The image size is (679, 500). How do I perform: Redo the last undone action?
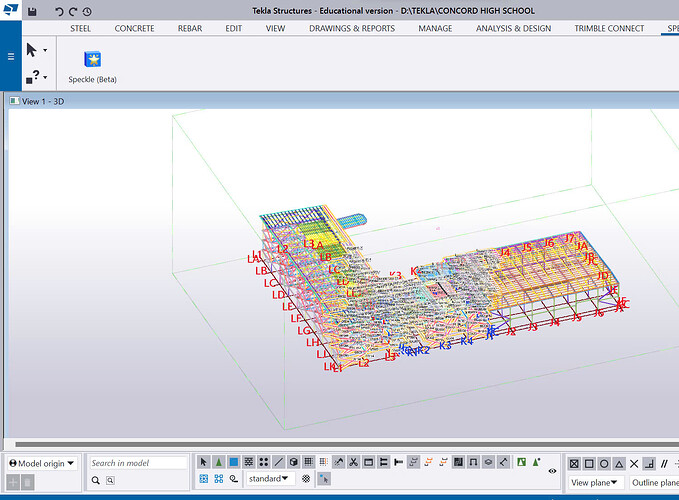pyautogui.click(x=73, y=12)
